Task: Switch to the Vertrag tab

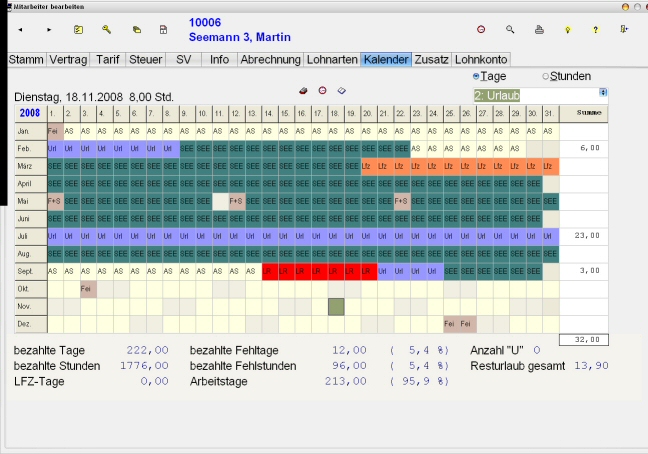Action: point(68,59)
